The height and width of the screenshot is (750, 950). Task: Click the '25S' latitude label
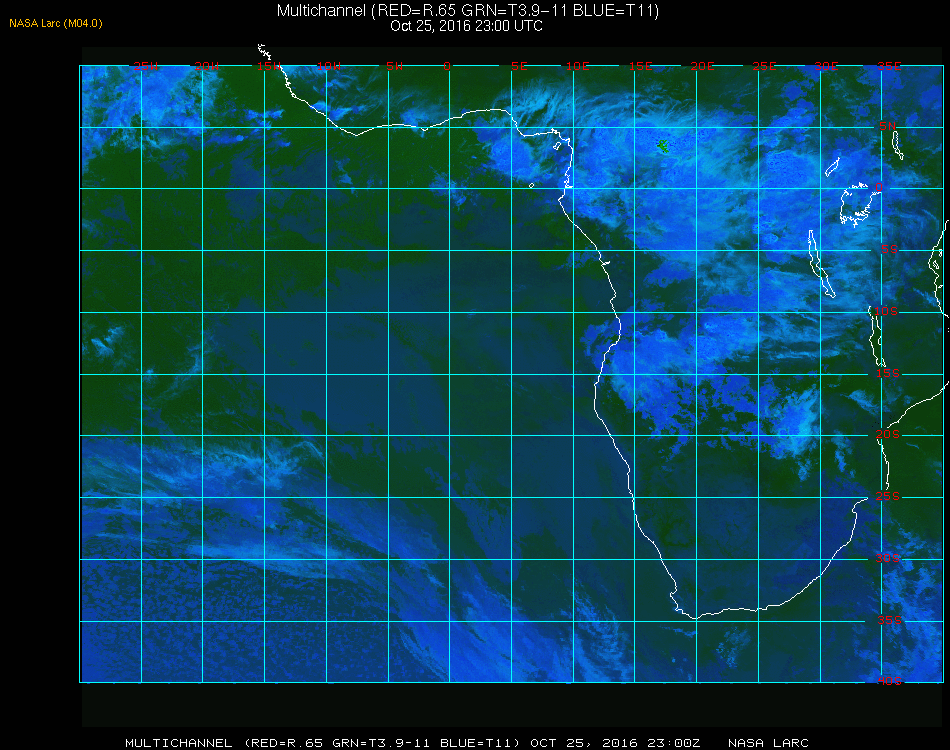pos(888,496)
